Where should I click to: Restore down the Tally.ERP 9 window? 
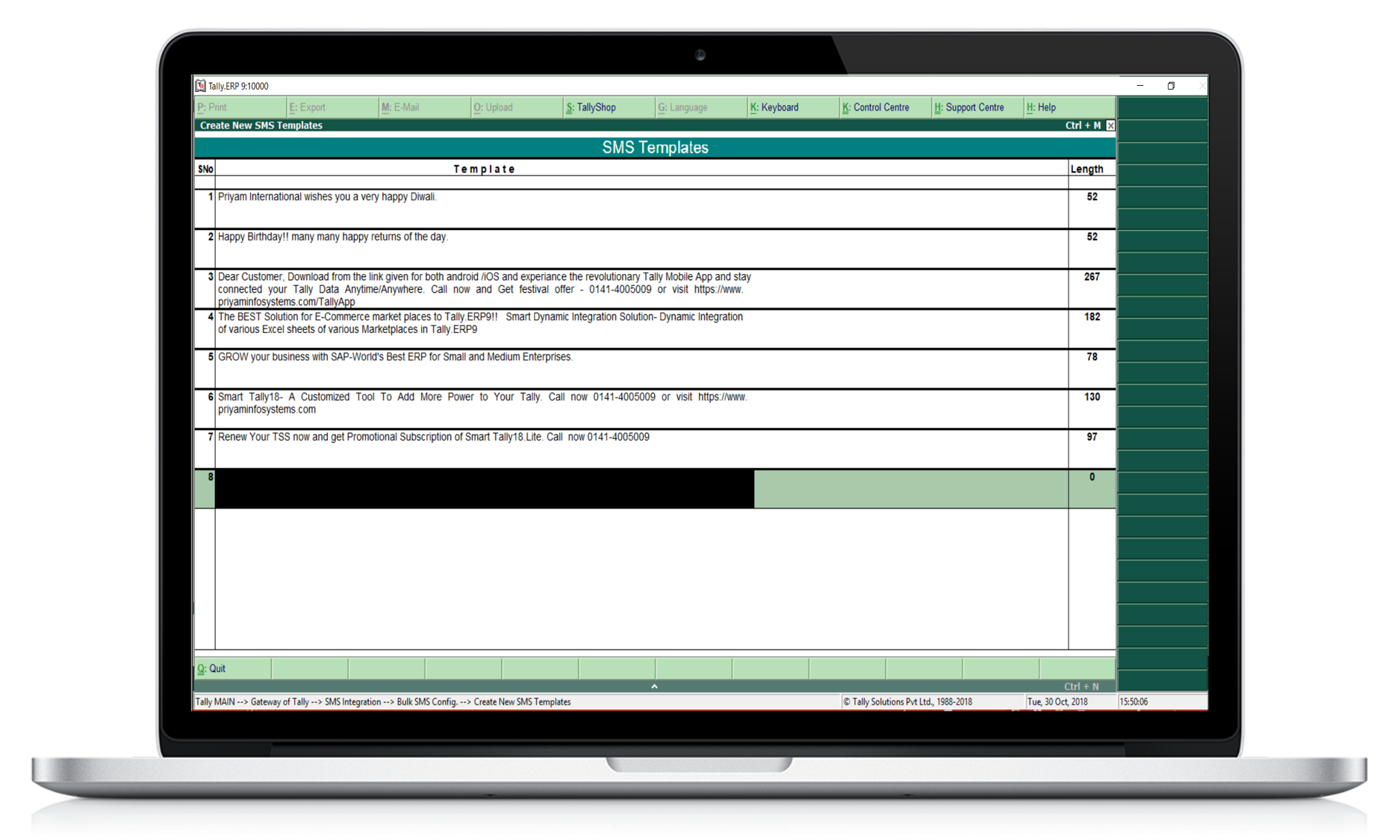click(1171, 86)
